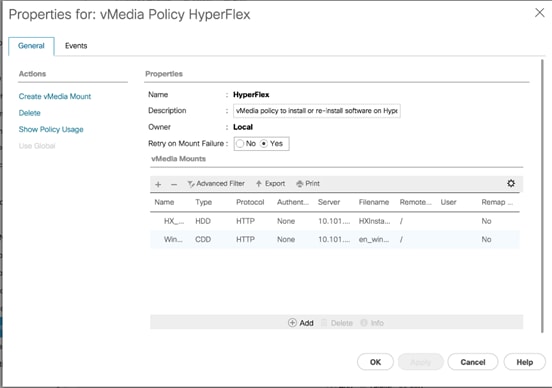Select the General tab
552x388 pixels.
click(x=31, y=46)
